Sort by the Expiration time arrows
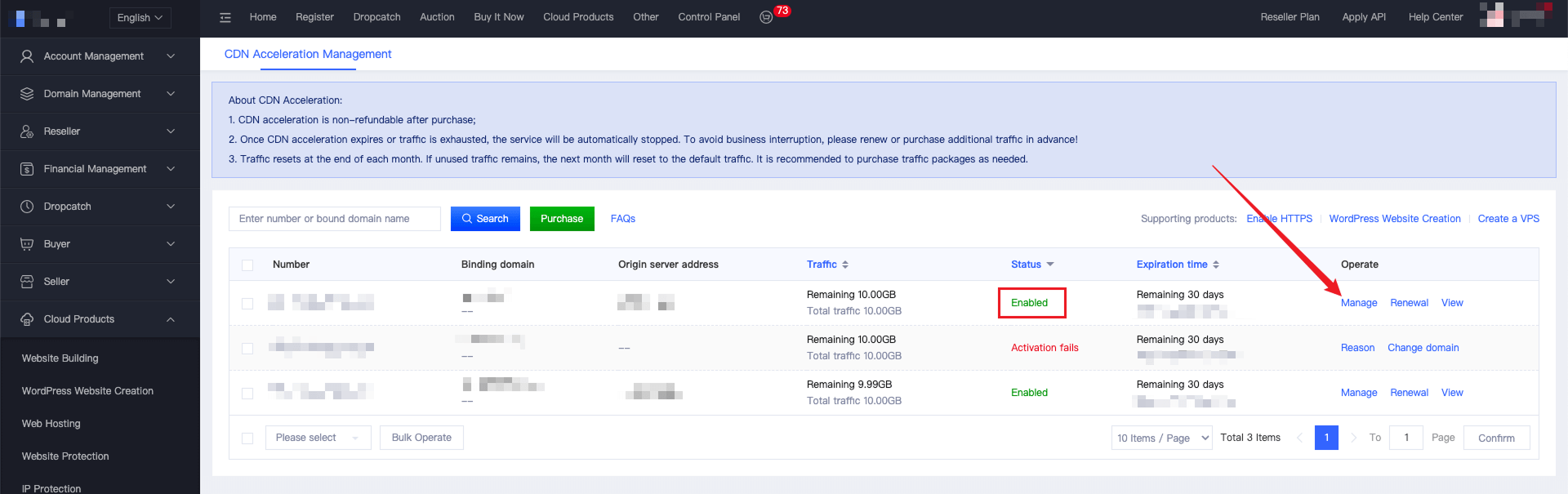 tap(1216, 265)
